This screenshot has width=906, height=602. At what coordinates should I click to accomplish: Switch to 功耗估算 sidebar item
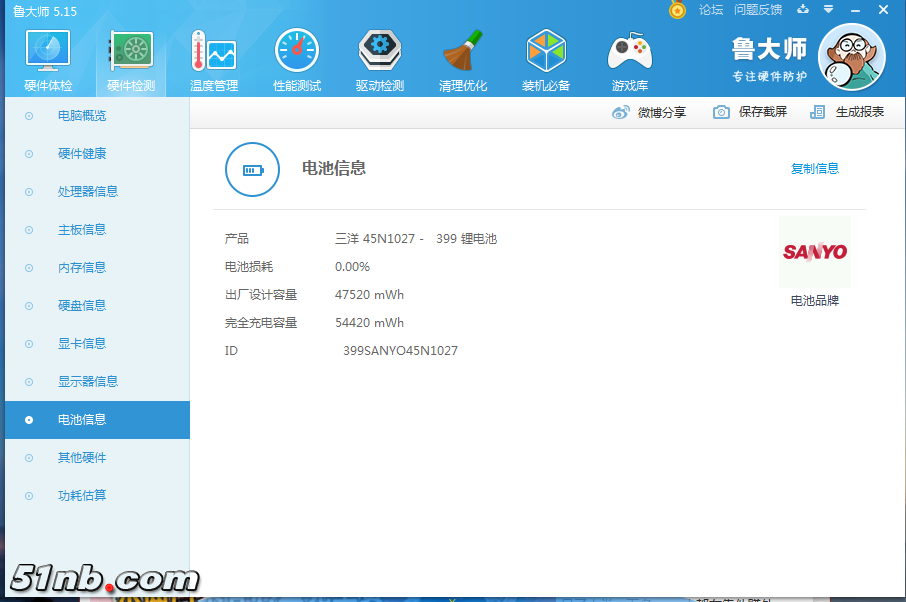point(82,496)
